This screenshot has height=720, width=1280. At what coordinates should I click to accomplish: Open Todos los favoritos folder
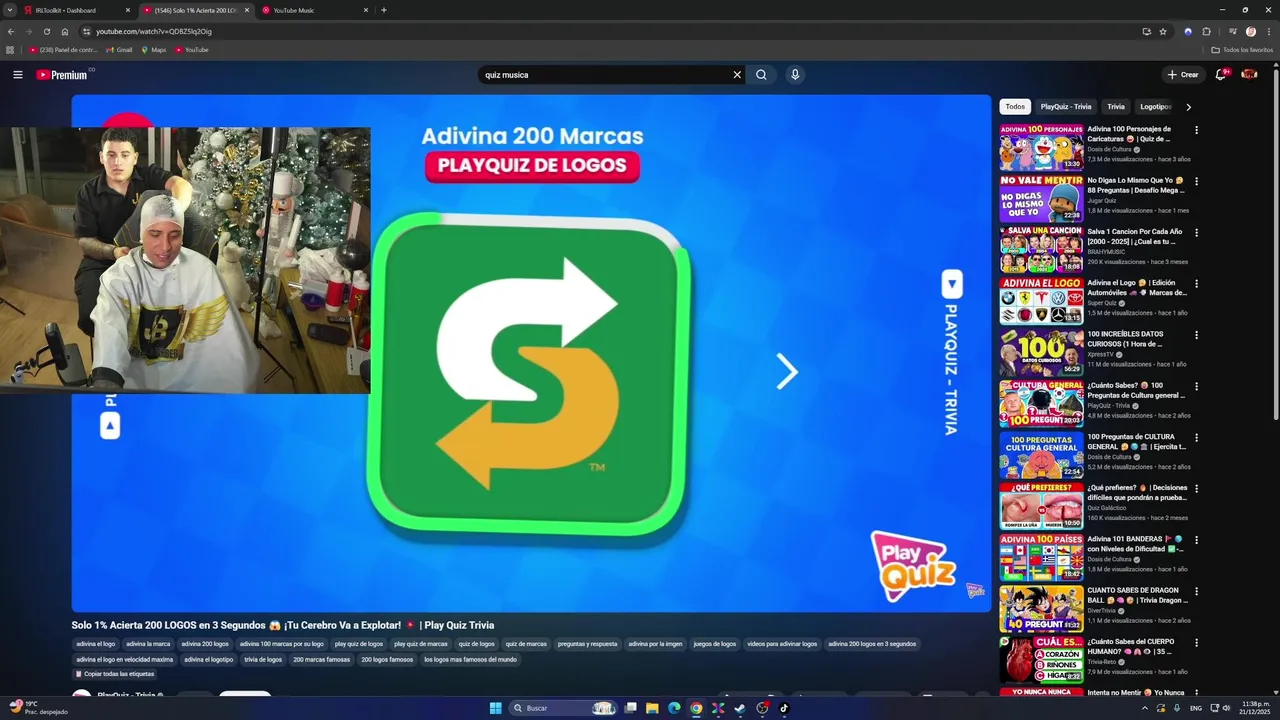(1242, 50)
